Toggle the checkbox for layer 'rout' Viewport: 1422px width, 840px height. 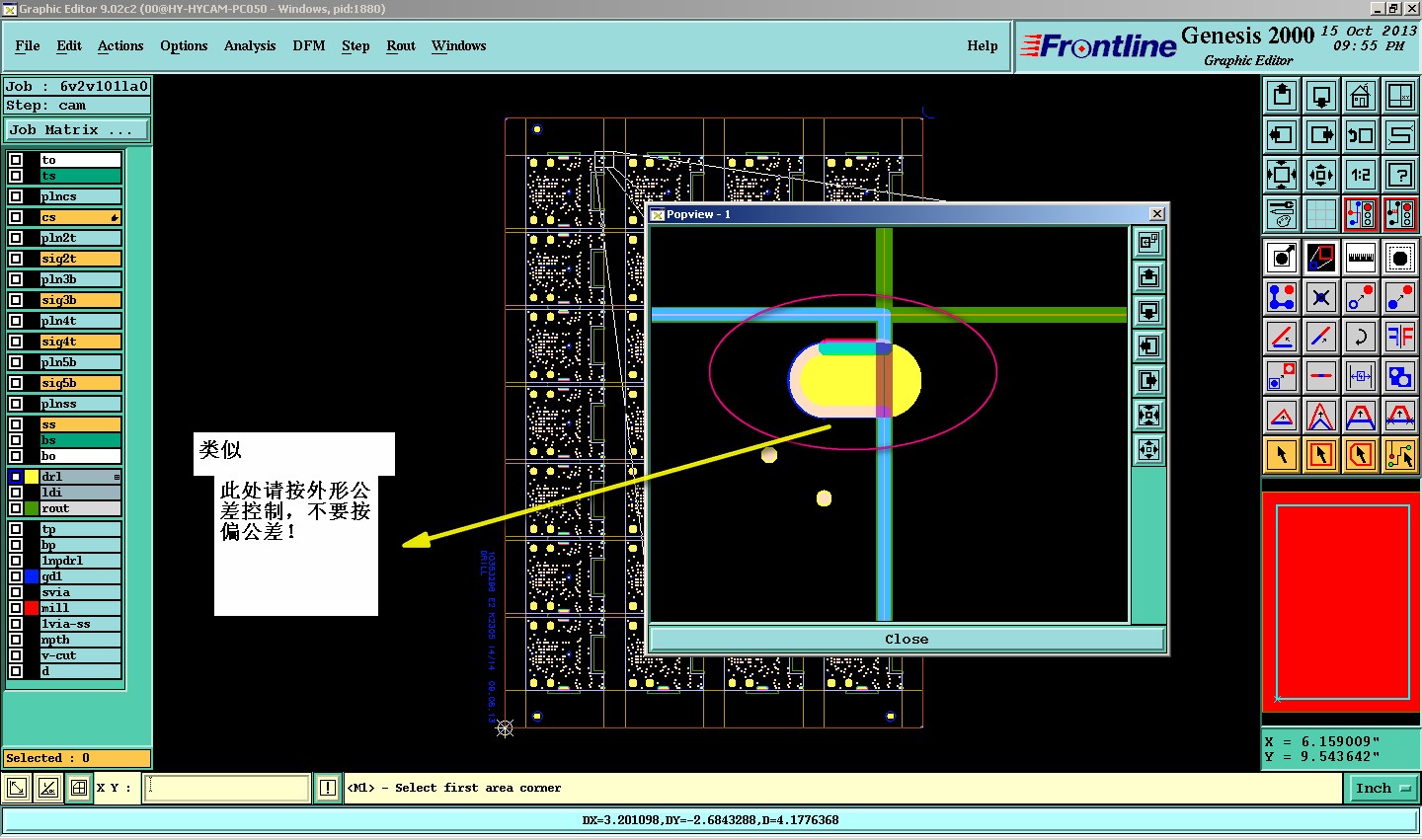(16, 508)
